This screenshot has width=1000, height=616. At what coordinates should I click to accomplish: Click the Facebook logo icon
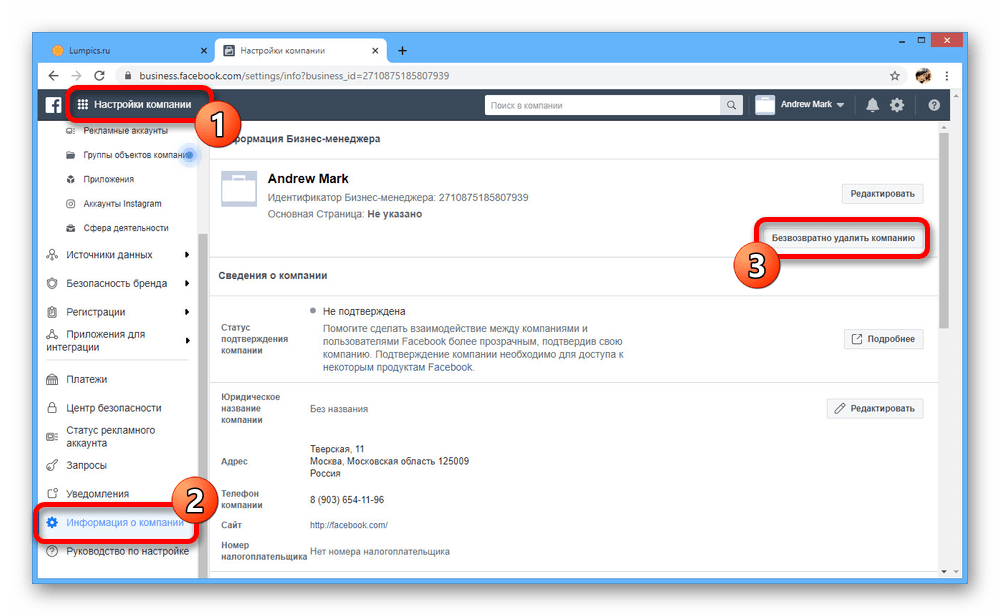(x=53, y=105)
